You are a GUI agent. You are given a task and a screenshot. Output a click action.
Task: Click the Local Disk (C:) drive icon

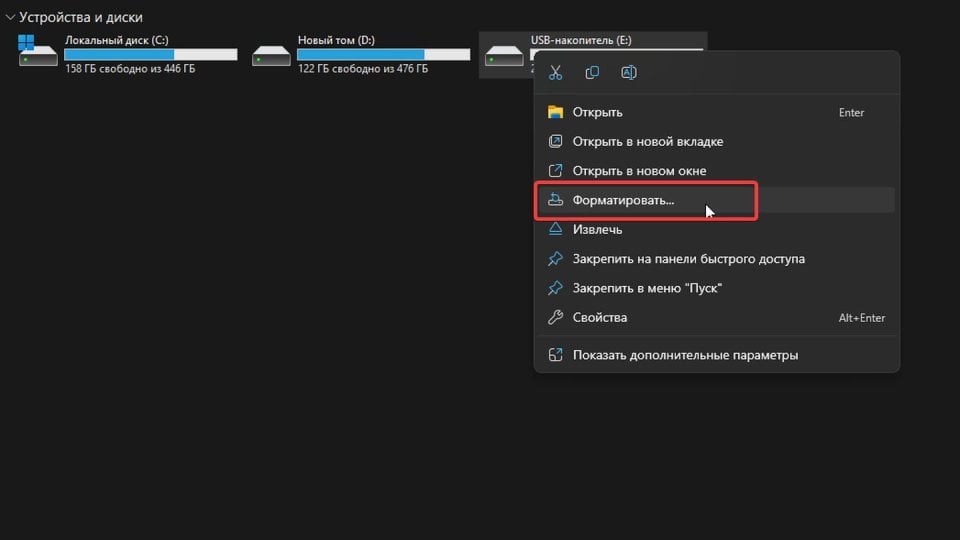(38, 53)
